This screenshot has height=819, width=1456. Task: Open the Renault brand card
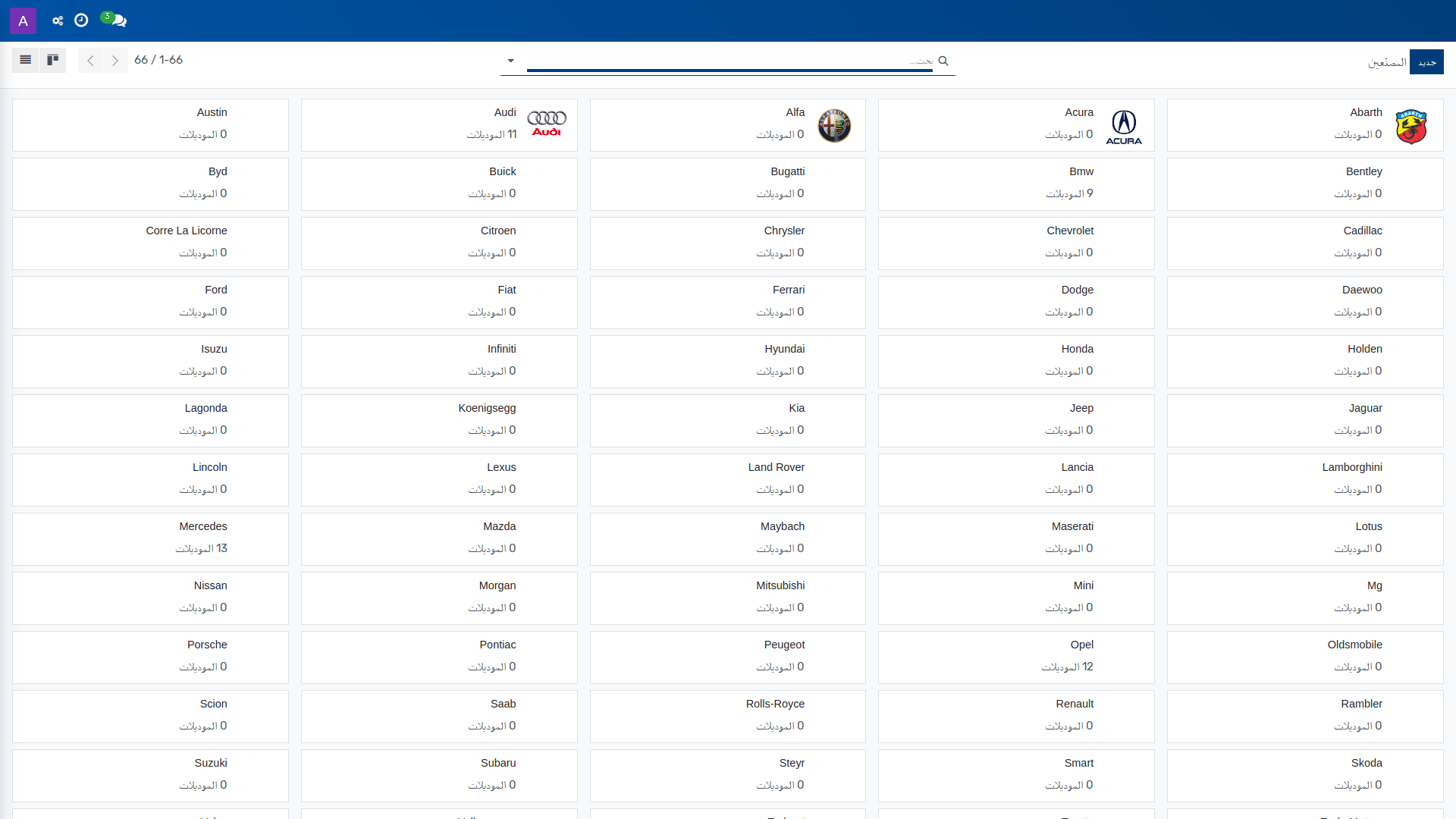pos(1016,717)
